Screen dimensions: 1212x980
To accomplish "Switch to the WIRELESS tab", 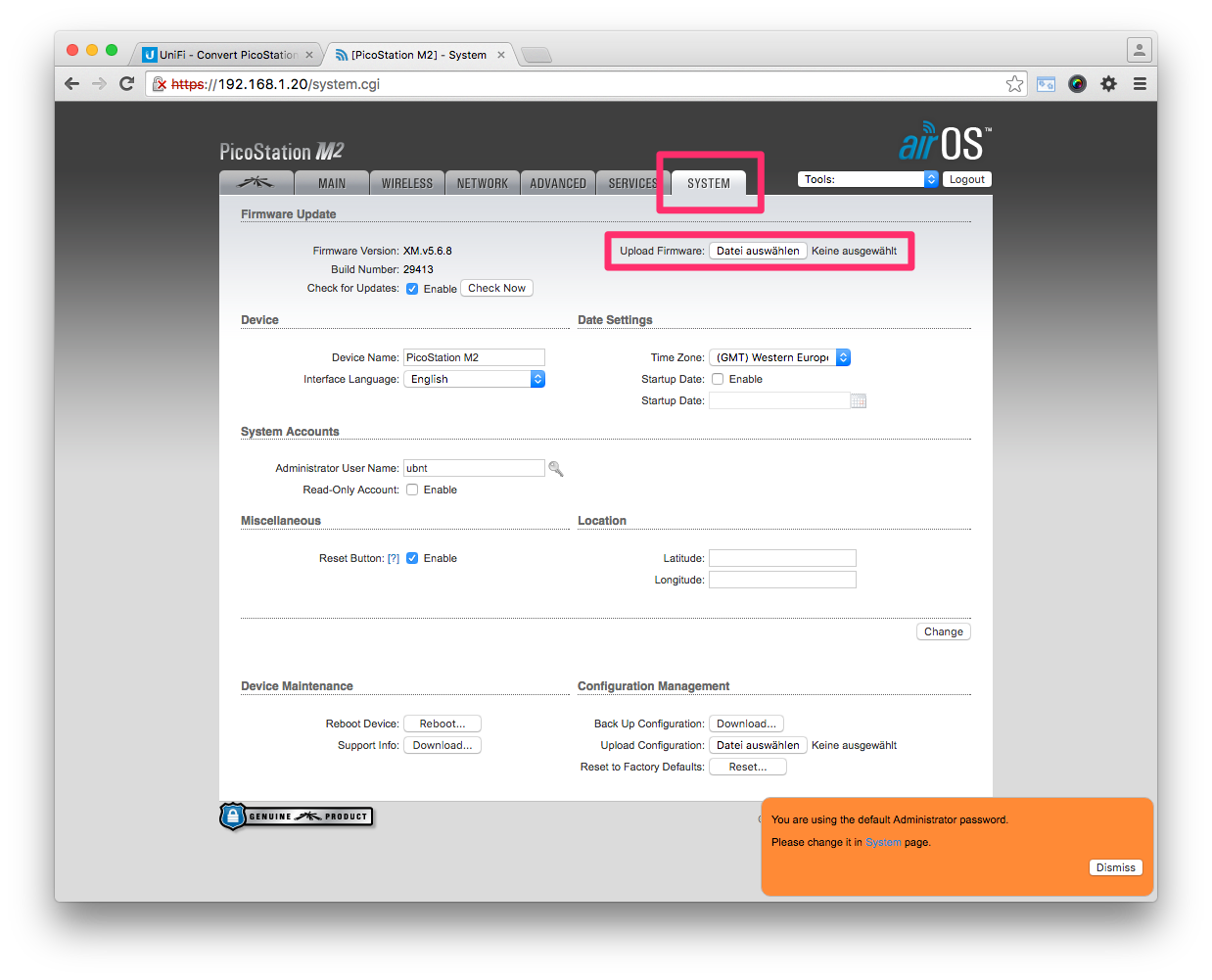I will (407, 182).
